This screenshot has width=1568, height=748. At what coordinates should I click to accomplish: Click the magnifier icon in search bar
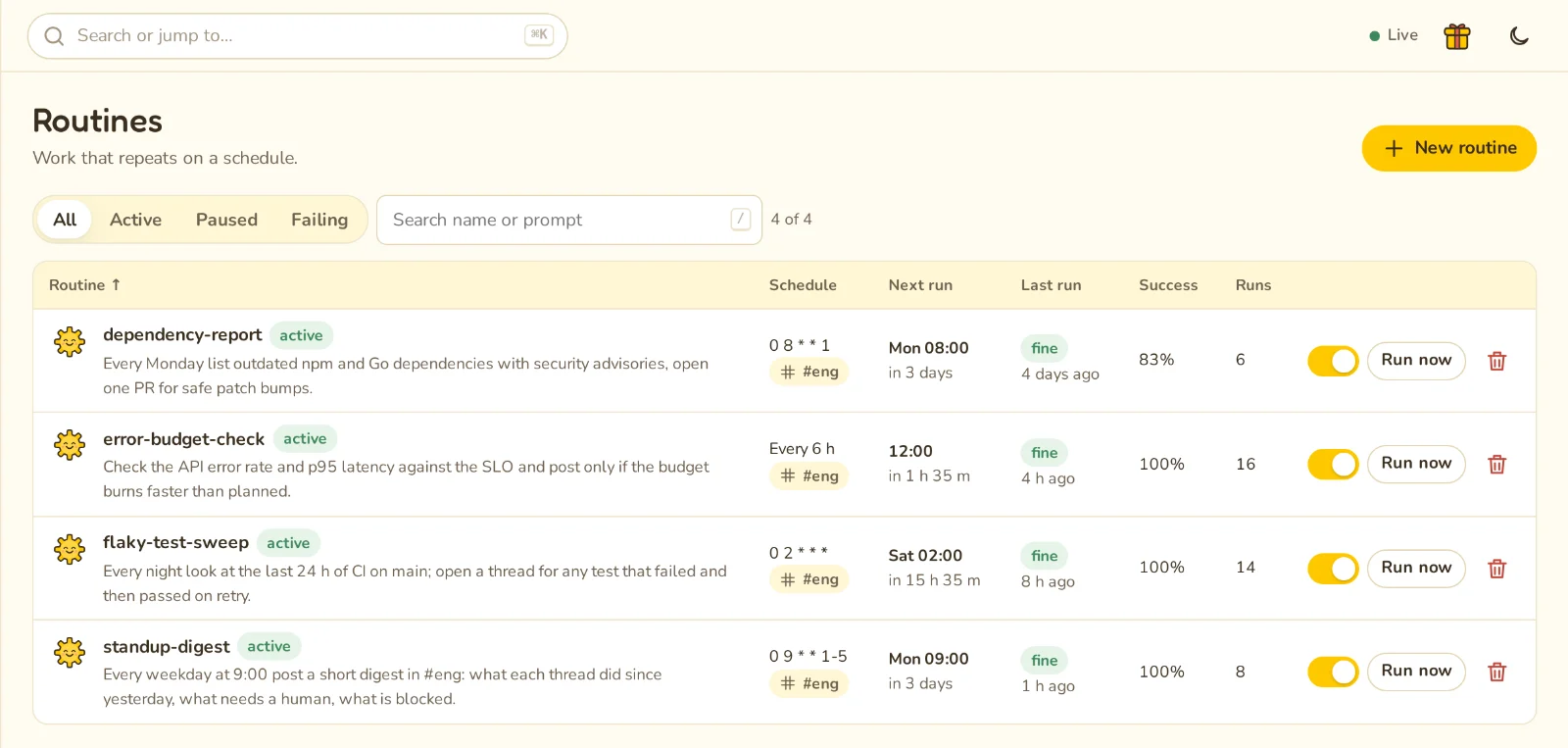[54, 36]
